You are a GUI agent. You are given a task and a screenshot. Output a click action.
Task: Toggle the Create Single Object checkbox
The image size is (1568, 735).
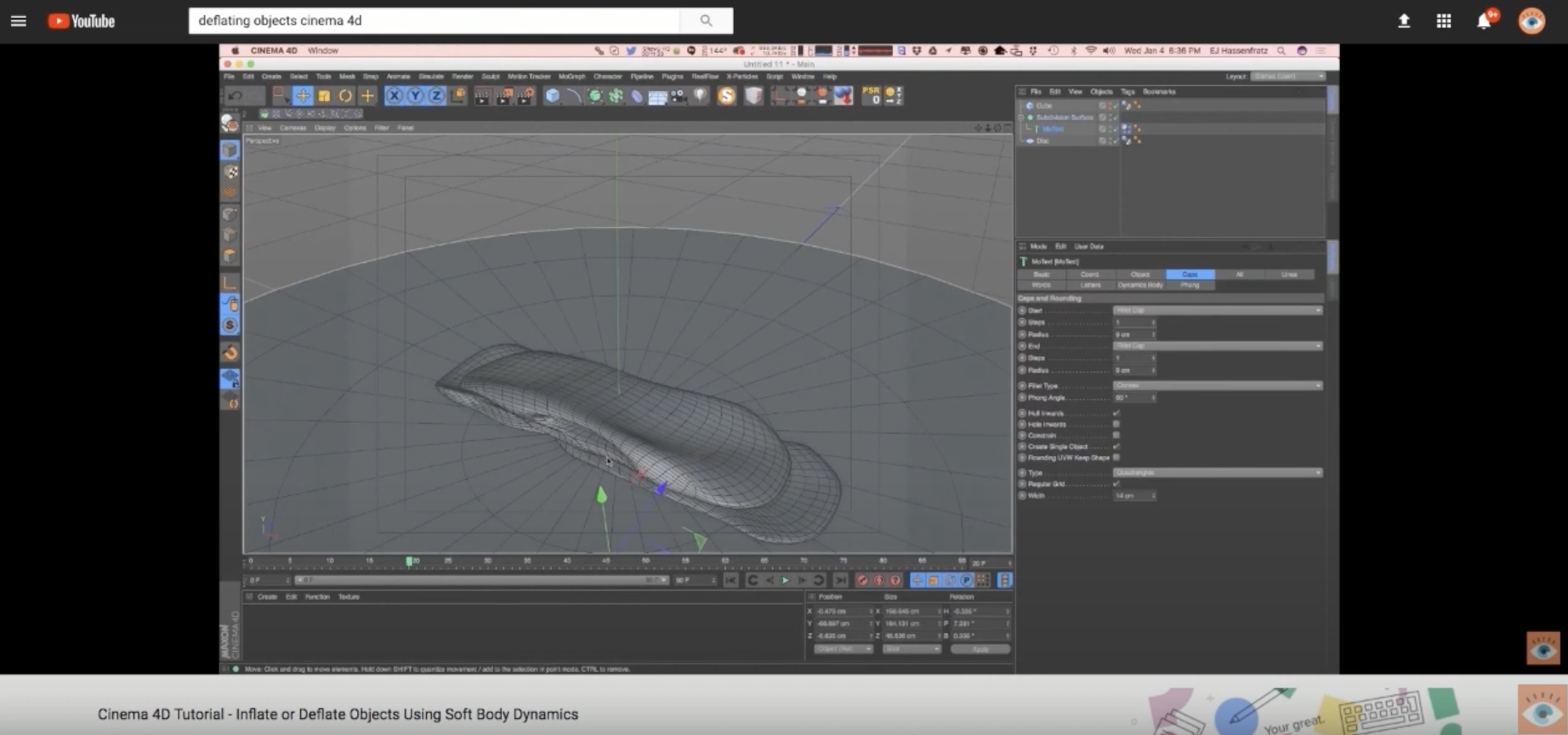click(x=1116, y=446)
